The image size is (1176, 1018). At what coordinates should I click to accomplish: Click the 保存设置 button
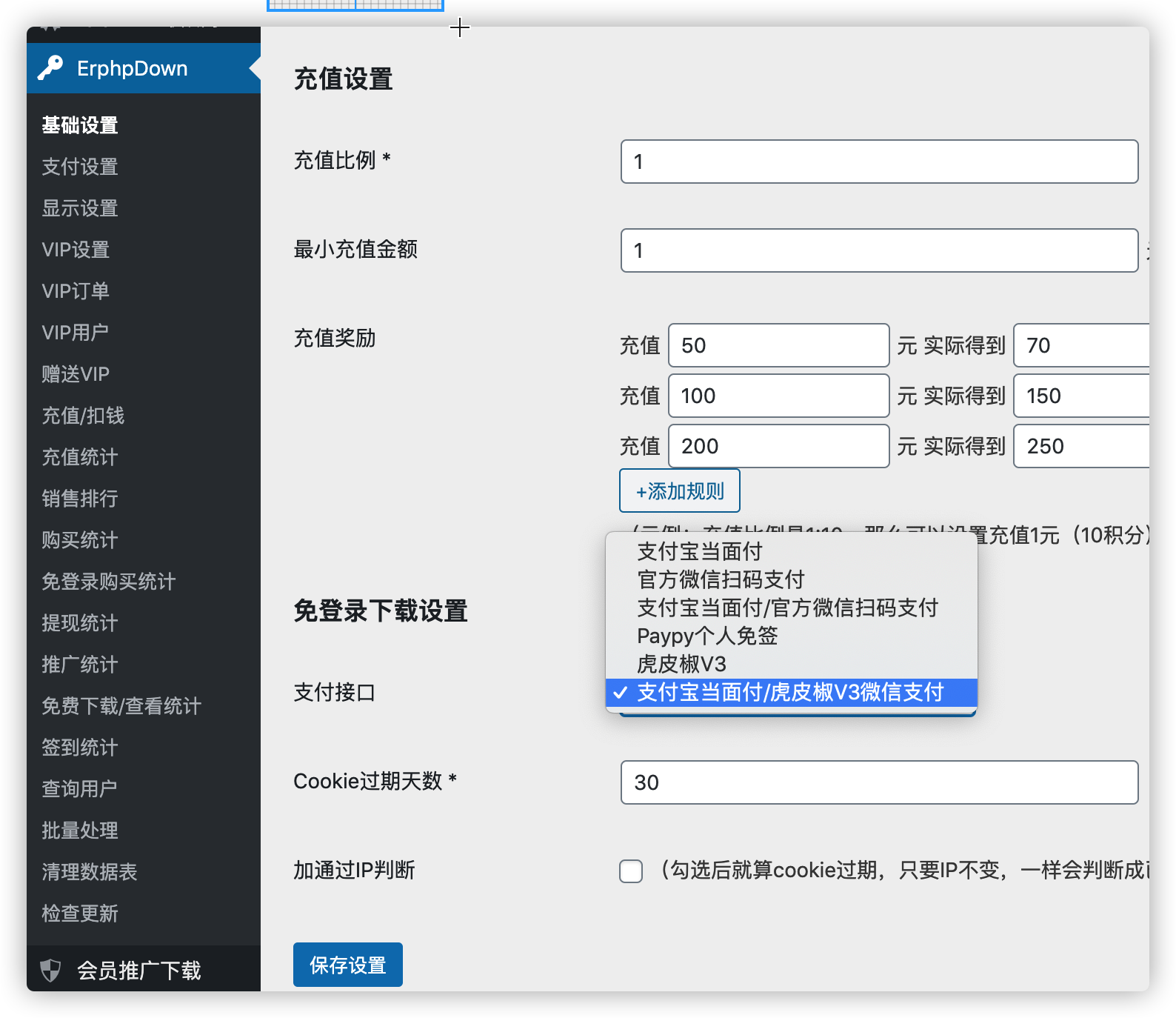click(348, 965)
